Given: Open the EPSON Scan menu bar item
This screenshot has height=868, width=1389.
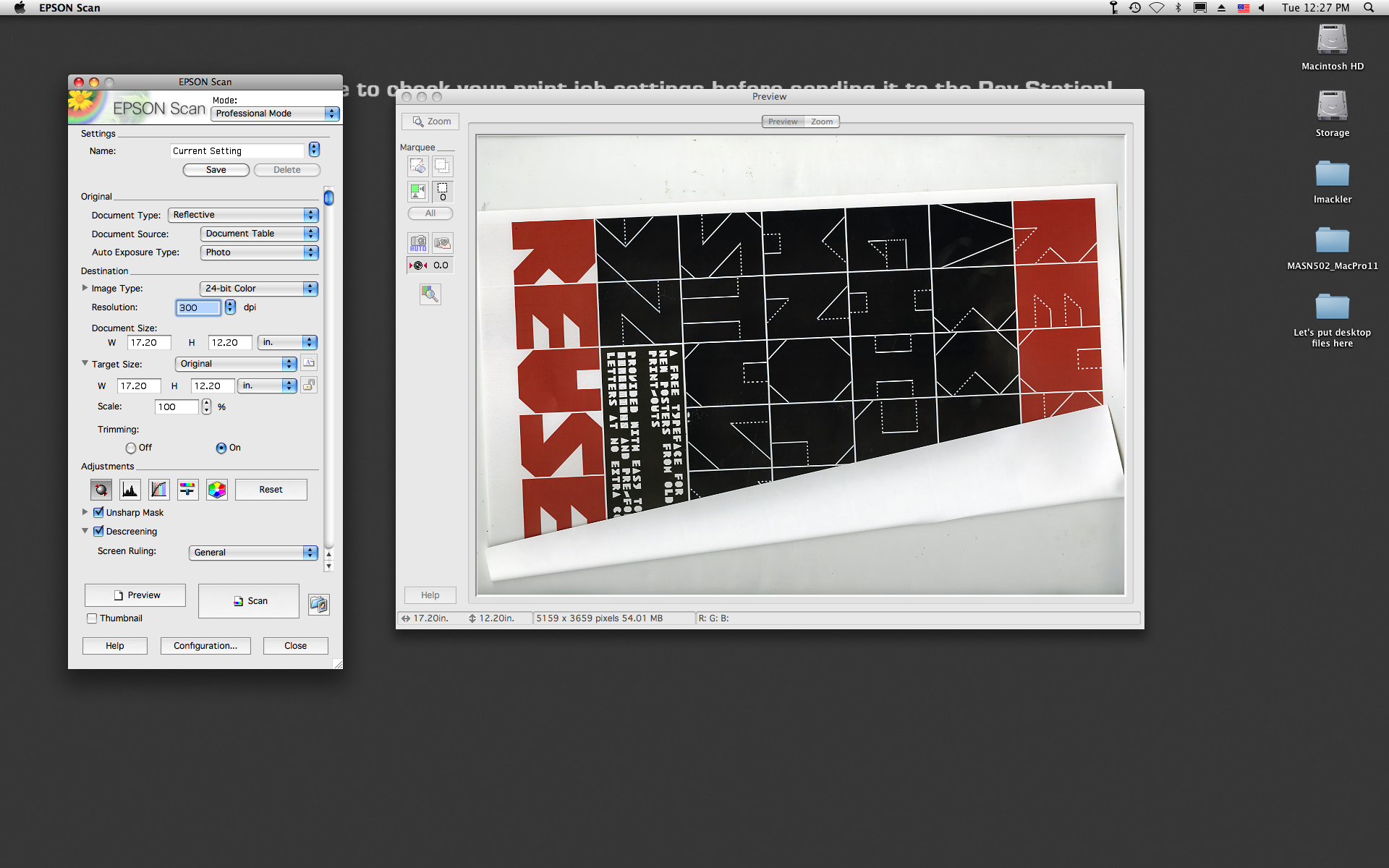Looking at the screenshot, I should point(69,7).
